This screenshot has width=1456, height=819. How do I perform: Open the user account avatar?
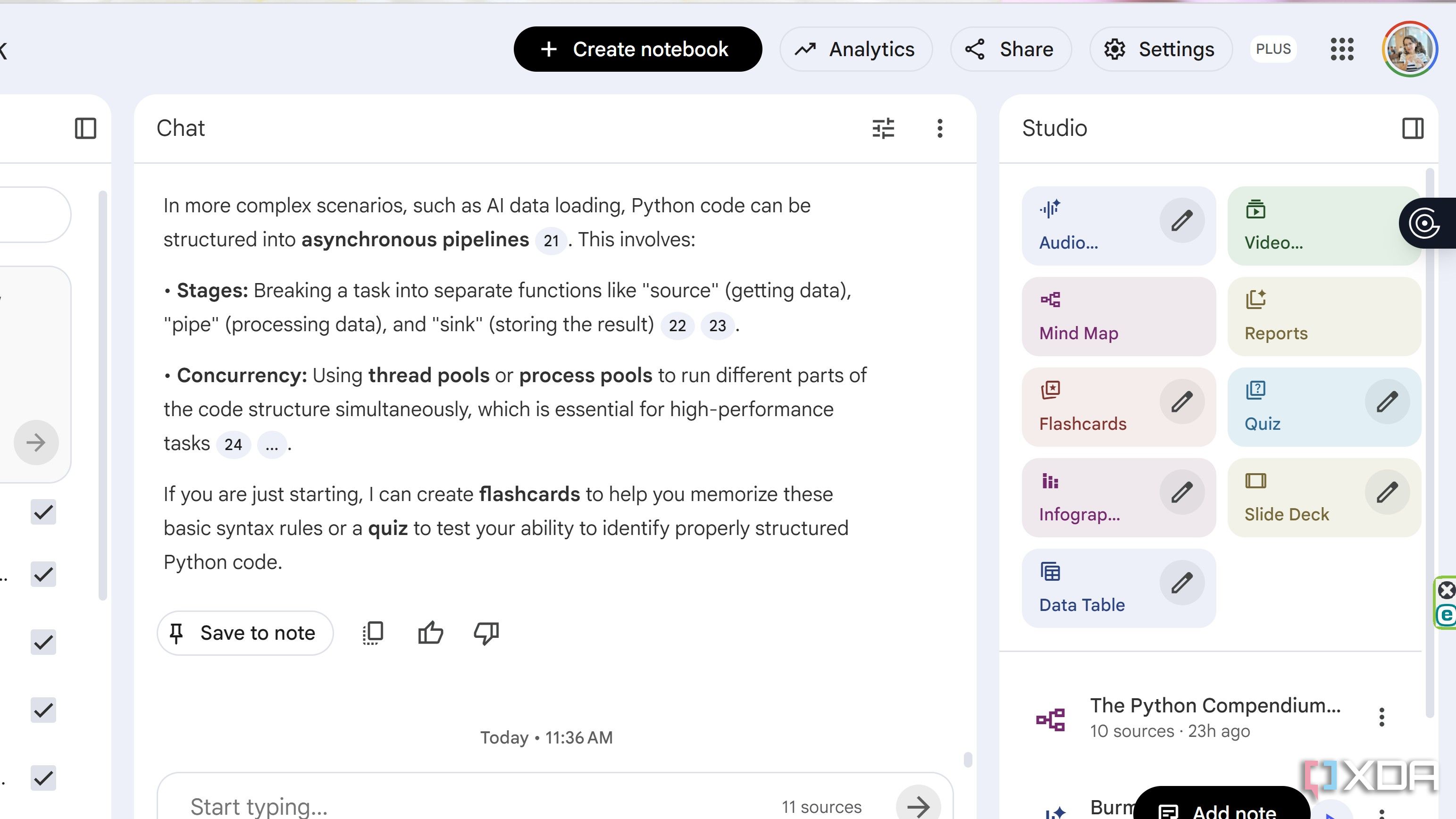click(1410, 49)
